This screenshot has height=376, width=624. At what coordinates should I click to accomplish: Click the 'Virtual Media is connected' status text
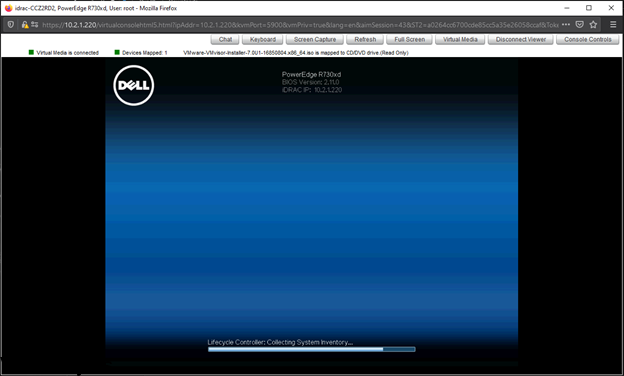point(68,53)
